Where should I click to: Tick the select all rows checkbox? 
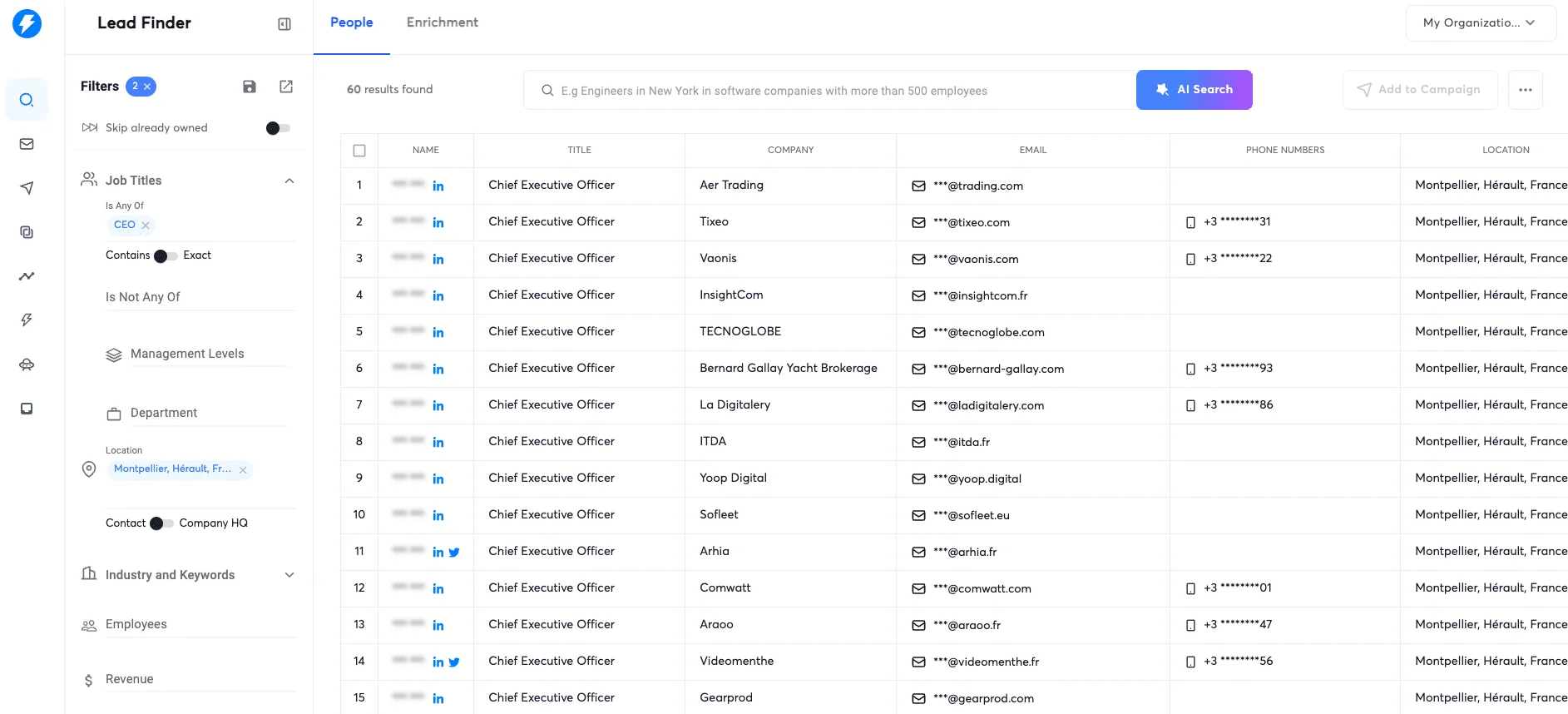(x=359, y=151)
